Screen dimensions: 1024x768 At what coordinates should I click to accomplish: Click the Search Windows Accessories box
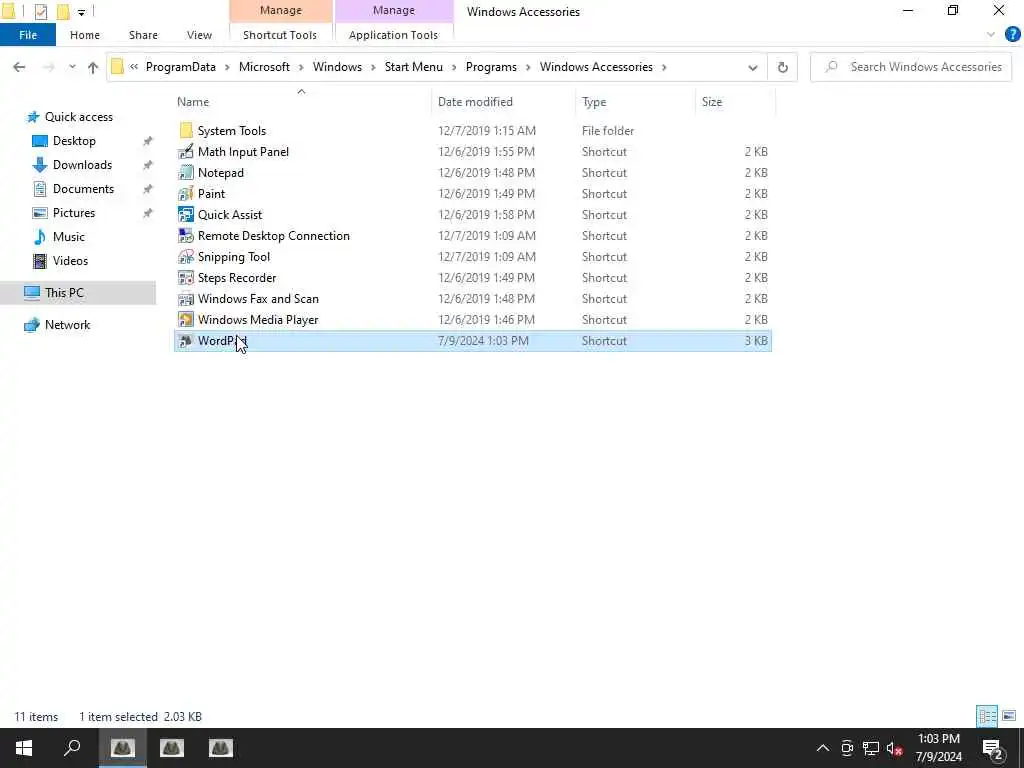(x=911, y=67)
